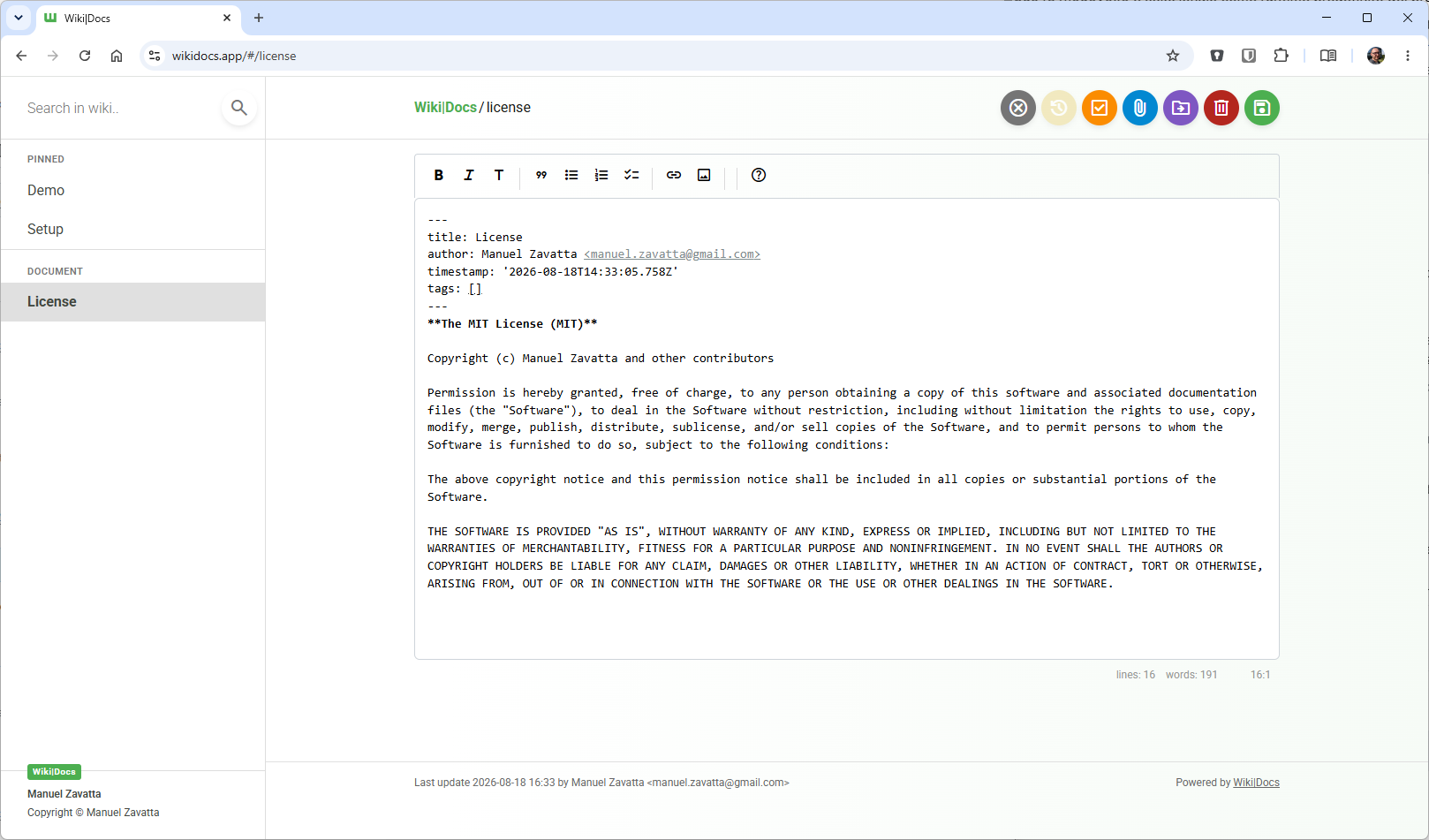Apply italic formatting in editor toolbar
Image resolution: width=1429 pixels, height=840 pixels.
coord(469,175)
